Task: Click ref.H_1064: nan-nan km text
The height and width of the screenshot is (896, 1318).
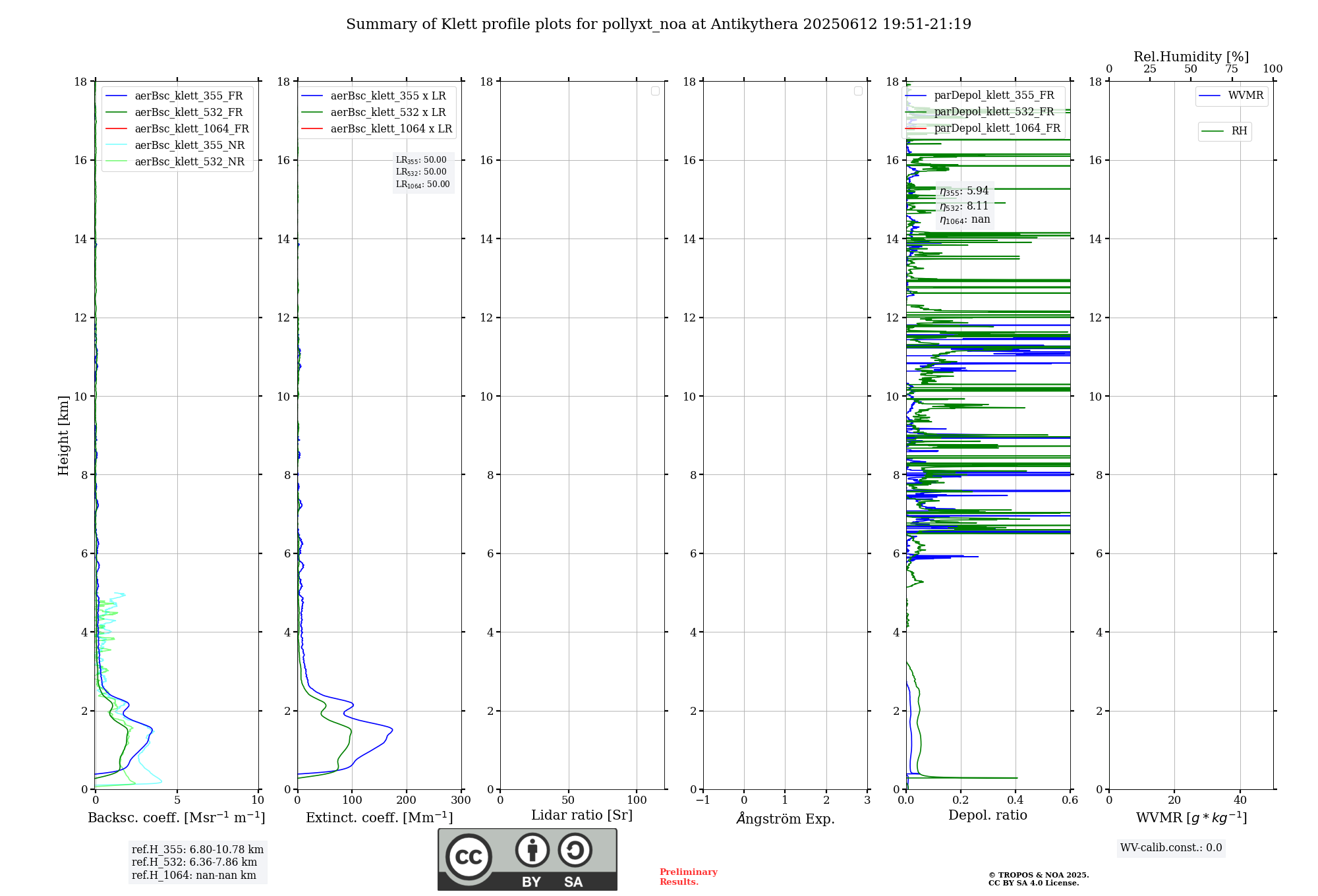Action: [194, 876]
